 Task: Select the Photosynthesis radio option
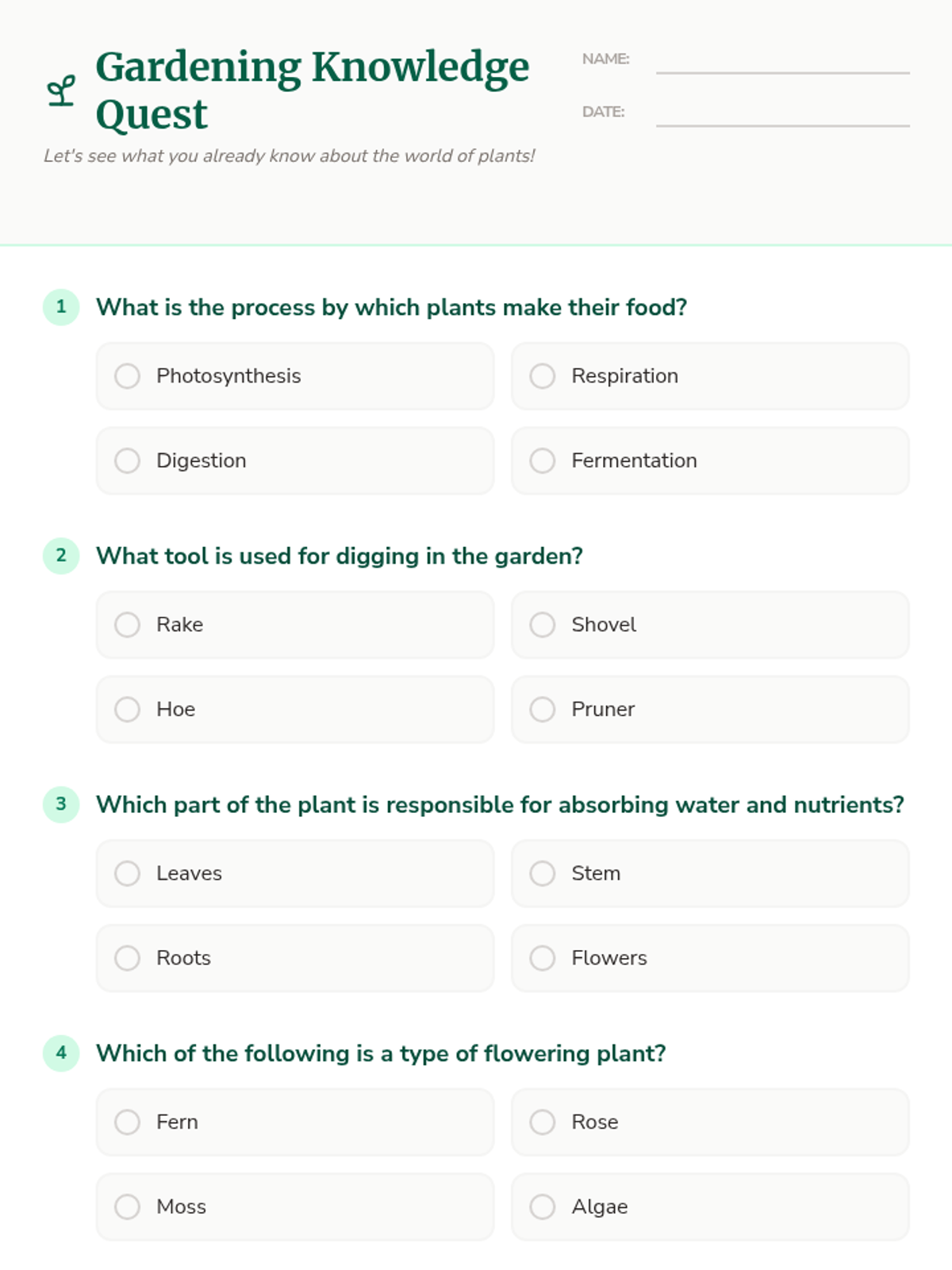(x=128, y=376)
